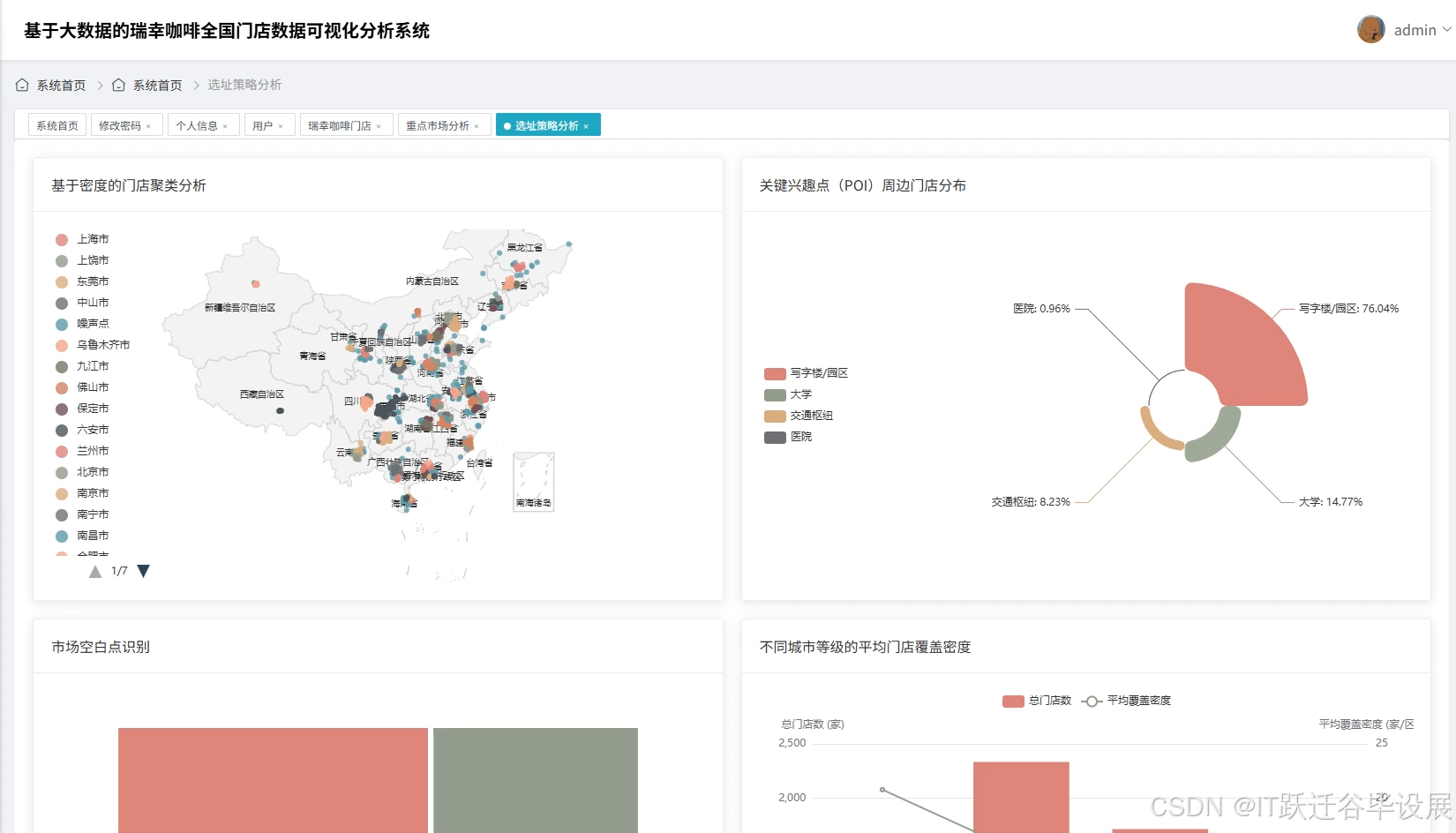Click the 内蒙古自治区 map label
This screenshot has width=1456, height=833.
(432, 281)
